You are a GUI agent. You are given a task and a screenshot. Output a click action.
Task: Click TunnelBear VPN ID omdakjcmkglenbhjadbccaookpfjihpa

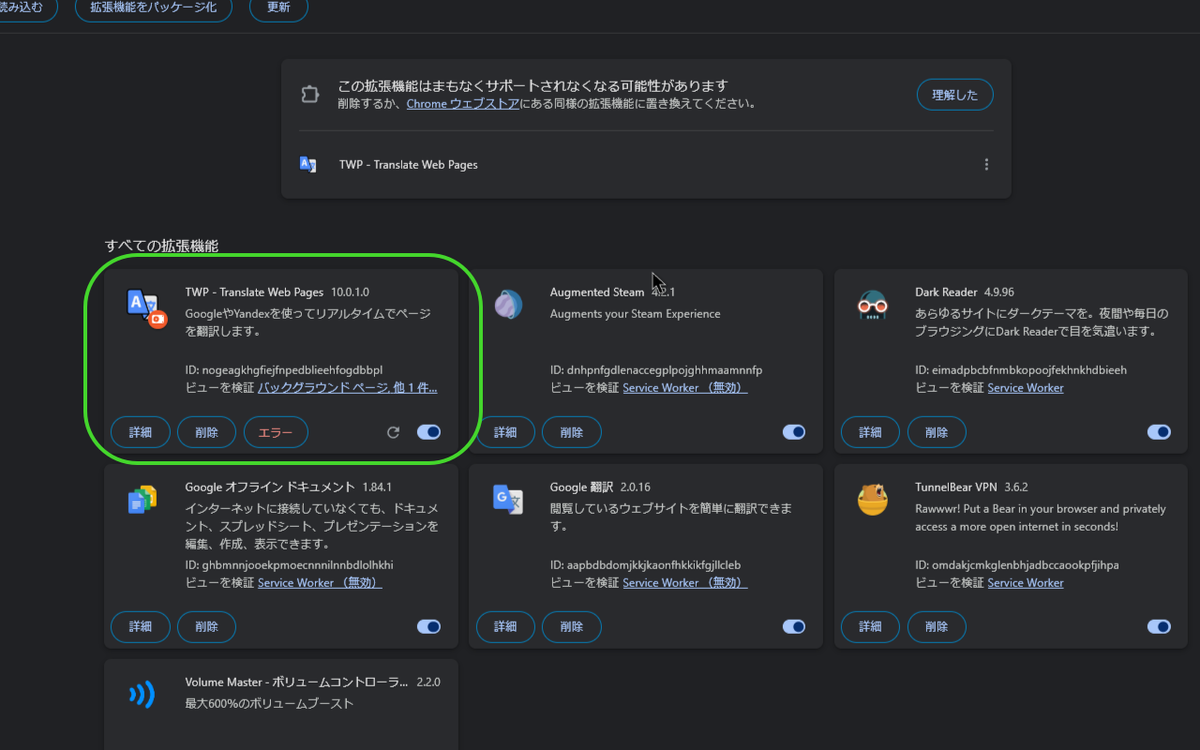(x=1017, y=565)
